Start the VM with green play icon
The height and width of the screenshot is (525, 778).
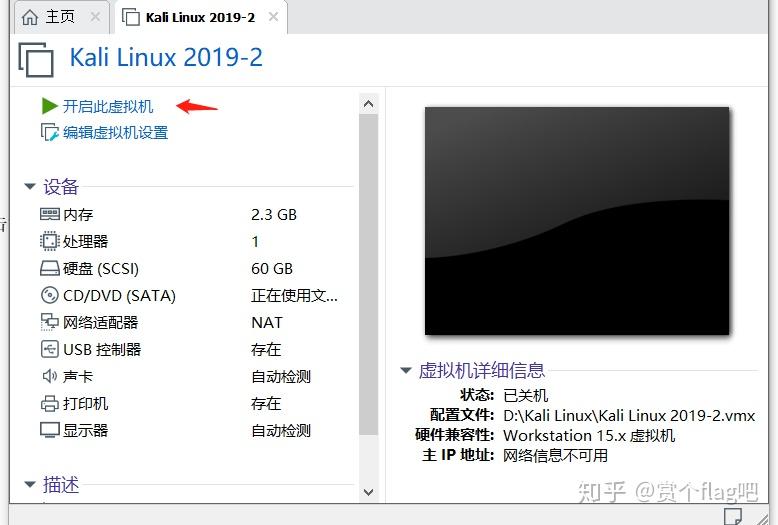49,106
